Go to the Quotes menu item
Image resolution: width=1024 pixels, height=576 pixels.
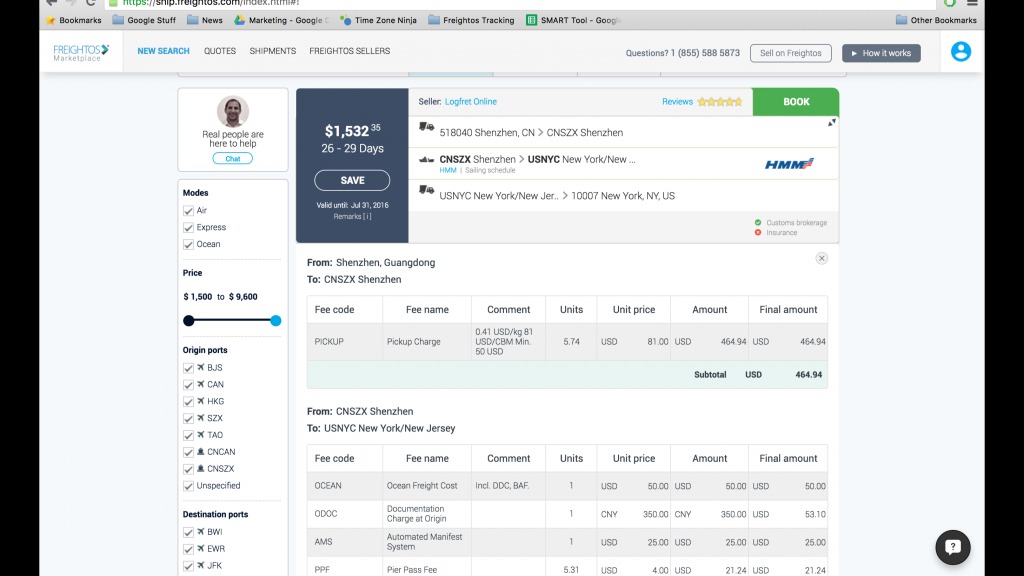point(220,51)
